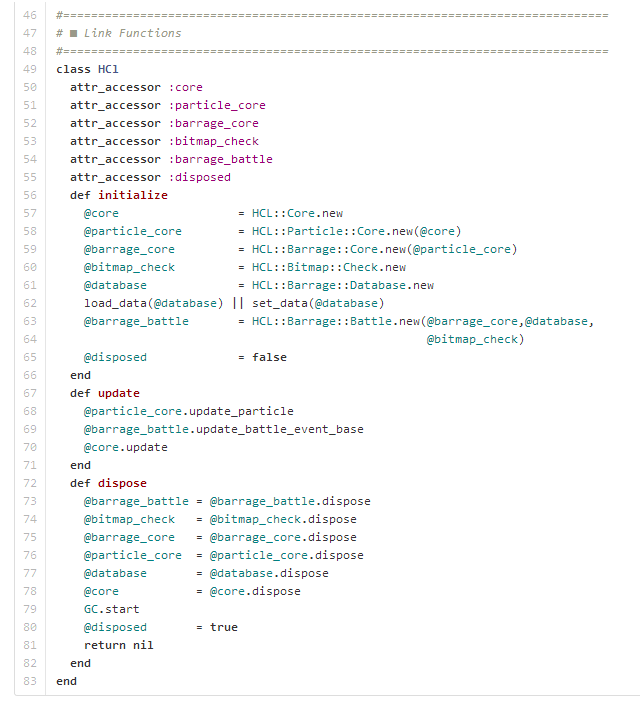
Task: Click line number 71 in the gutter
Action: (x=30, y=465)
